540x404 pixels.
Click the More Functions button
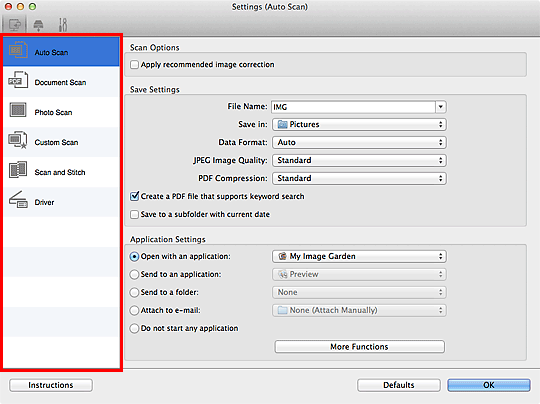[360, 346]
